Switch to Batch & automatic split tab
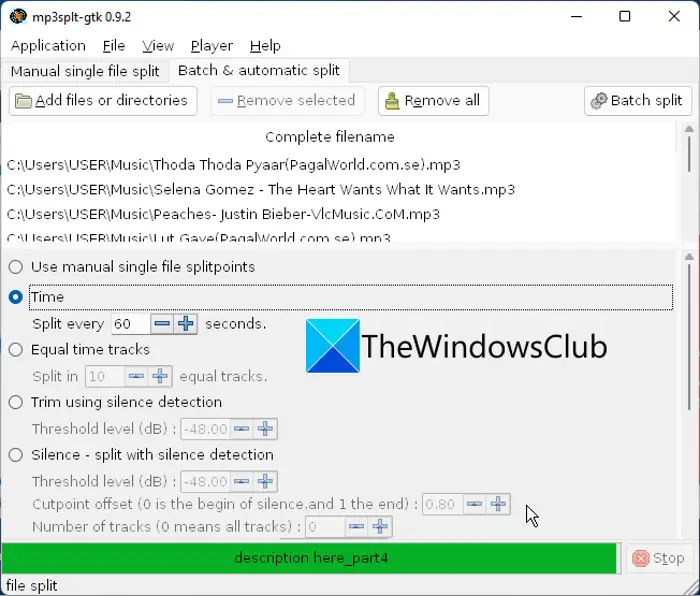700x596 pixels. (258, 71)
